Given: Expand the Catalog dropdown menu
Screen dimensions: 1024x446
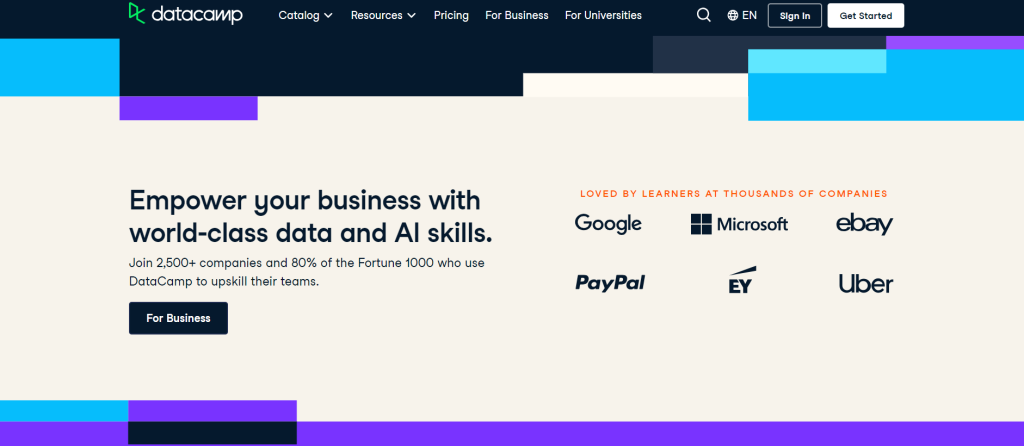Looking at the screenshot, I should 305,15.
